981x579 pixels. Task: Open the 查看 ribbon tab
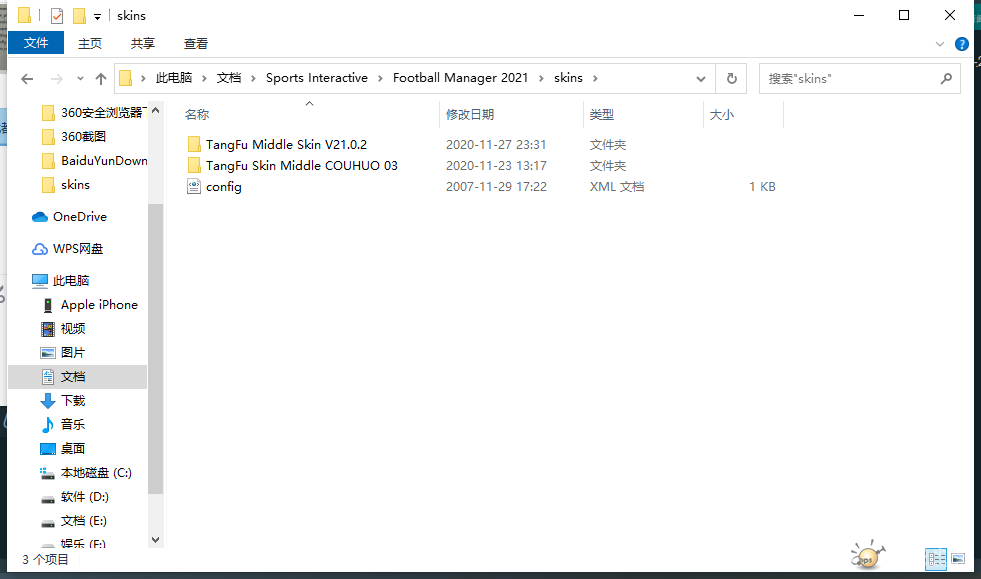(x=196, y=43)
